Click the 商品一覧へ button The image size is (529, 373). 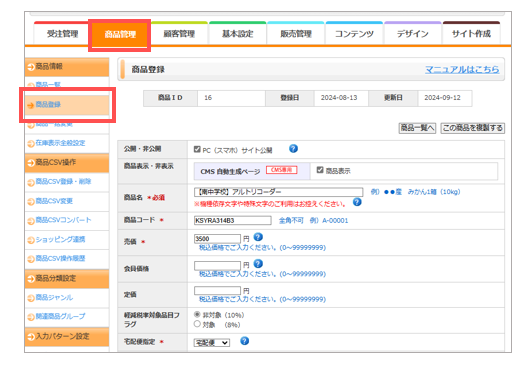417,128
